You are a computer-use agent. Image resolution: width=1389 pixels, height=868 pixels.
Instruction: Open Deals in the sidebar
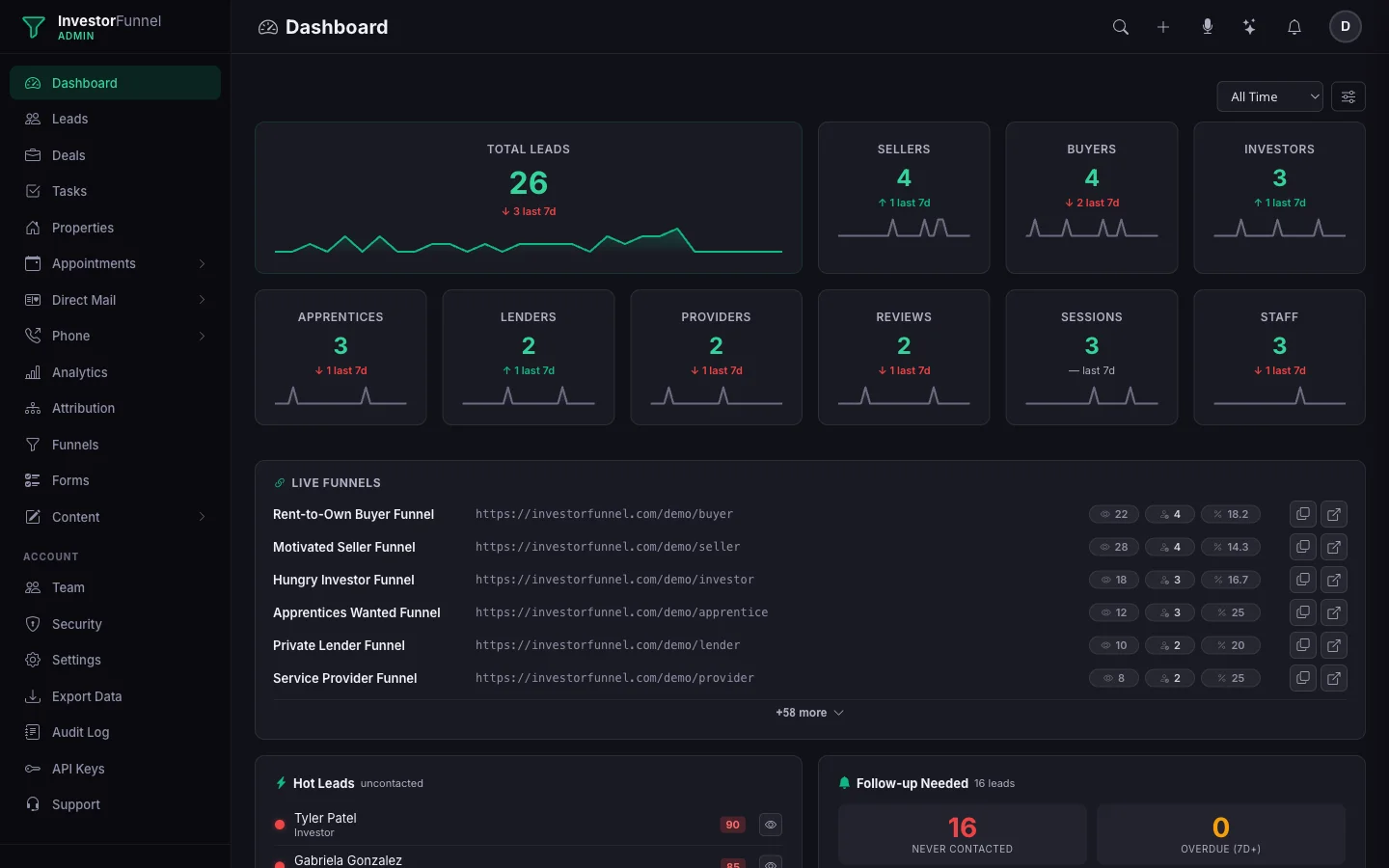tap(115, 155)
